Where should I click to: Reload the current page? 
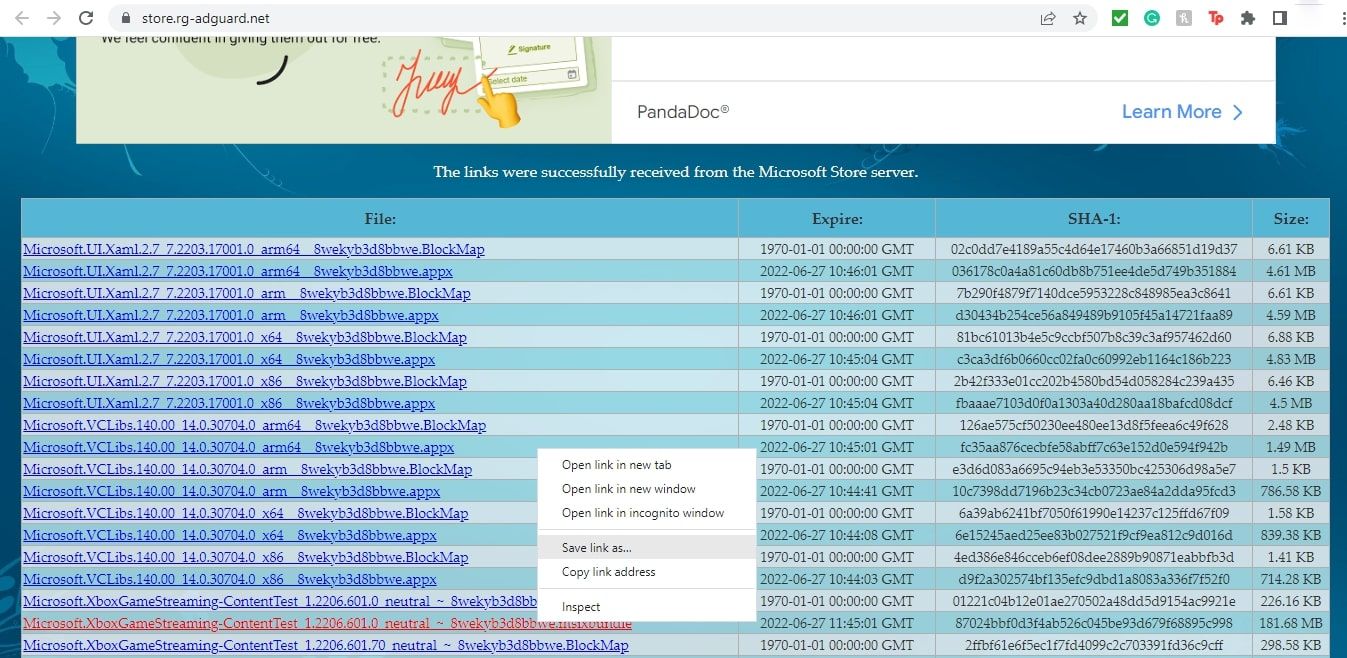pyautogui.click(x=86, y=18)
